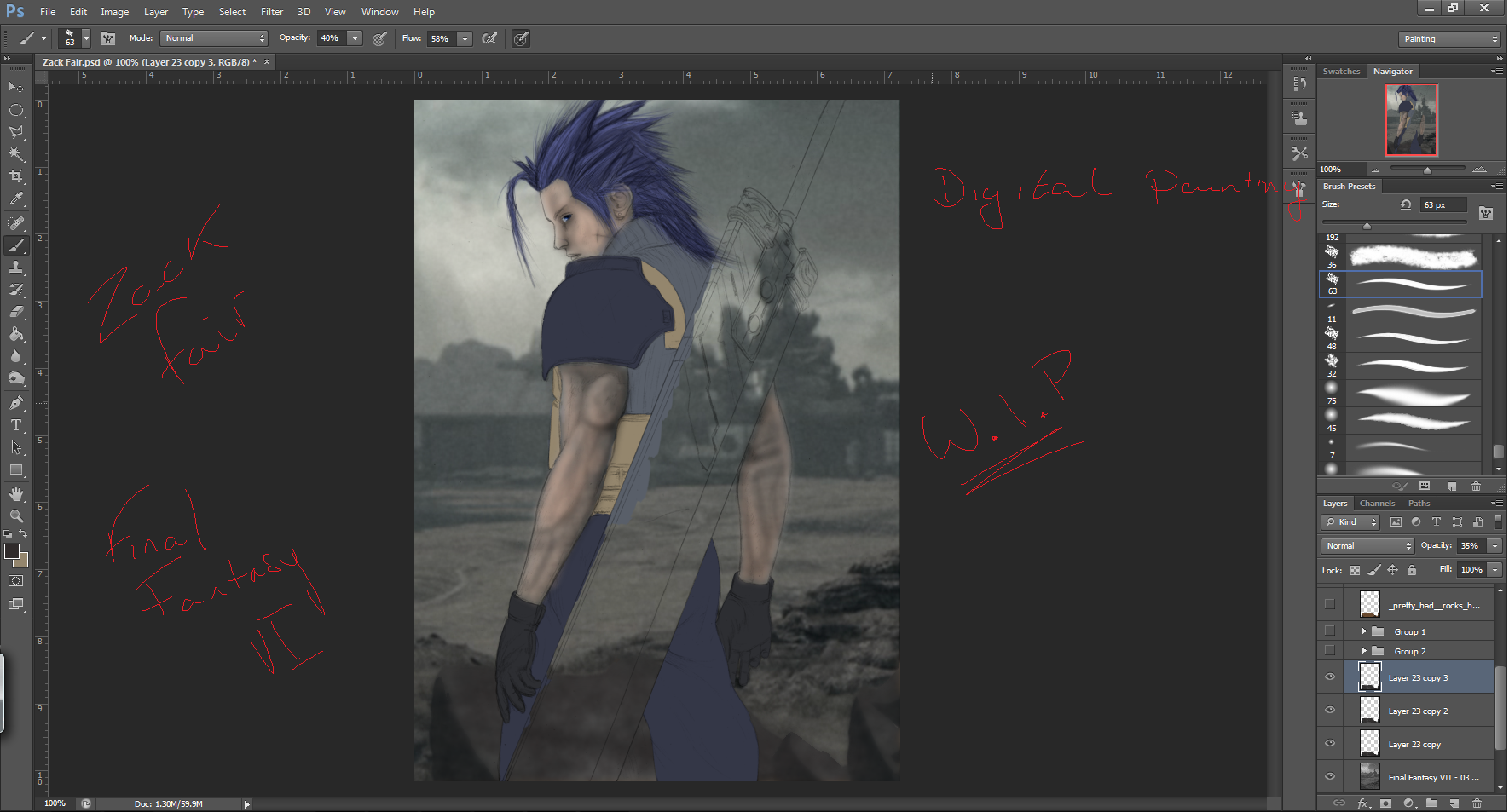Add a layer mask

[1386, 803]
